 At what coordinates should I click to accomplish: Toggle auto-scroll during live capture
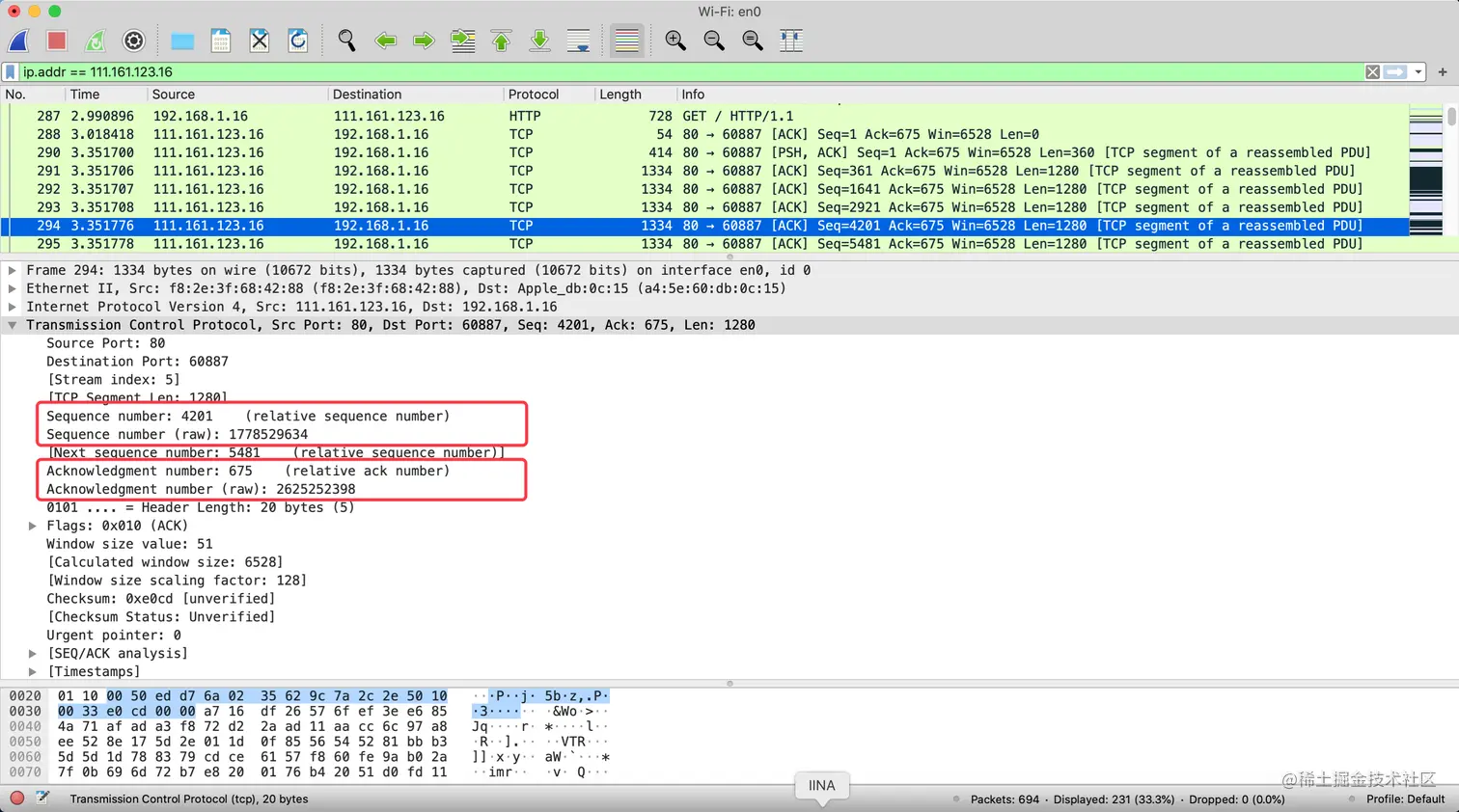coord(579,41)
